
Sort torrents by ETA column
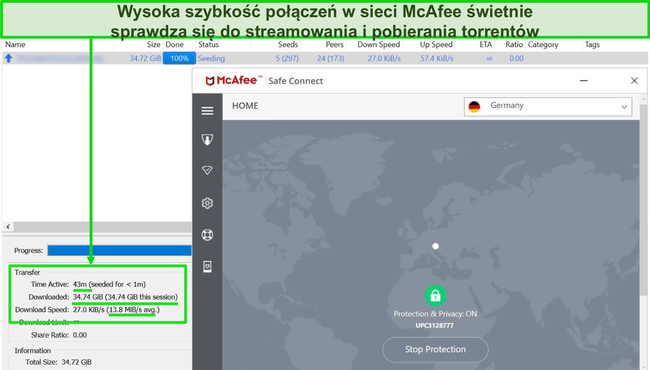(486, 45)
